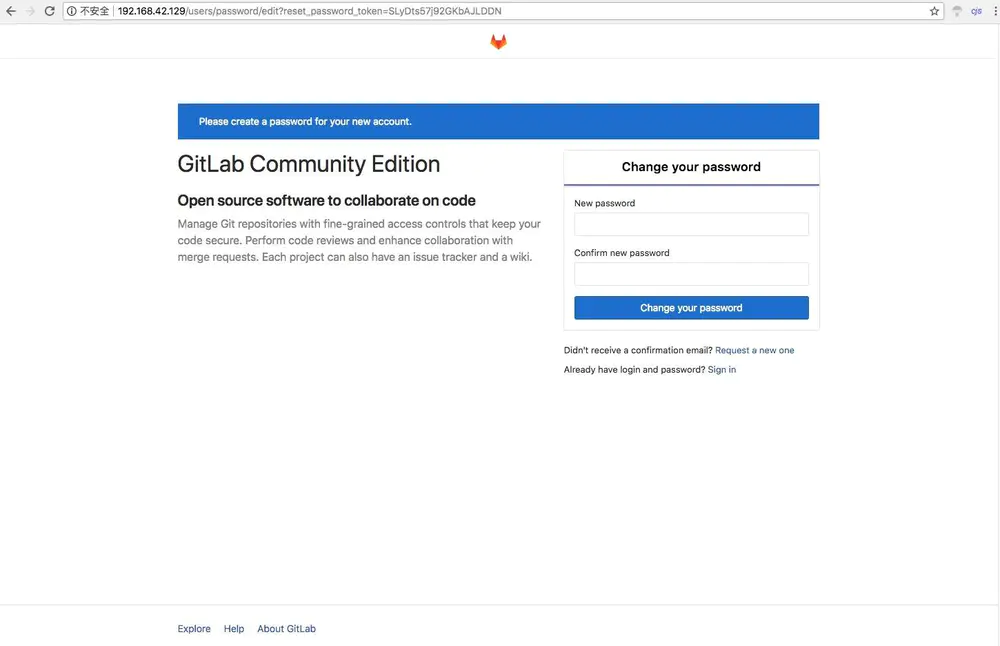Viewport: 1000px width, 646px height.
Task: Click the browser address bar URL
Action: point(309,11)
